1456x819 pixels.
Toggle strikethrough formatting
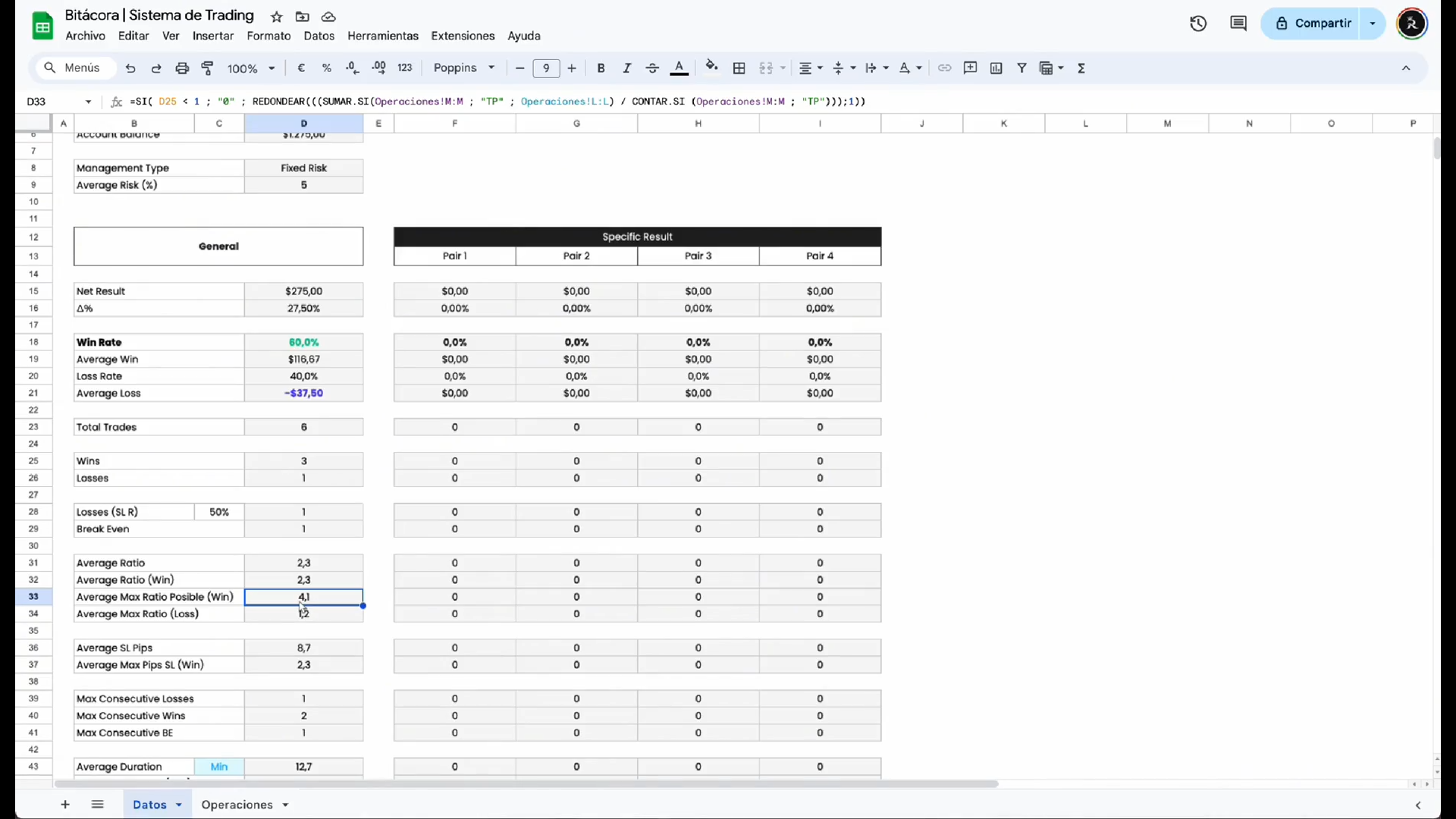(x=652, y=68)
